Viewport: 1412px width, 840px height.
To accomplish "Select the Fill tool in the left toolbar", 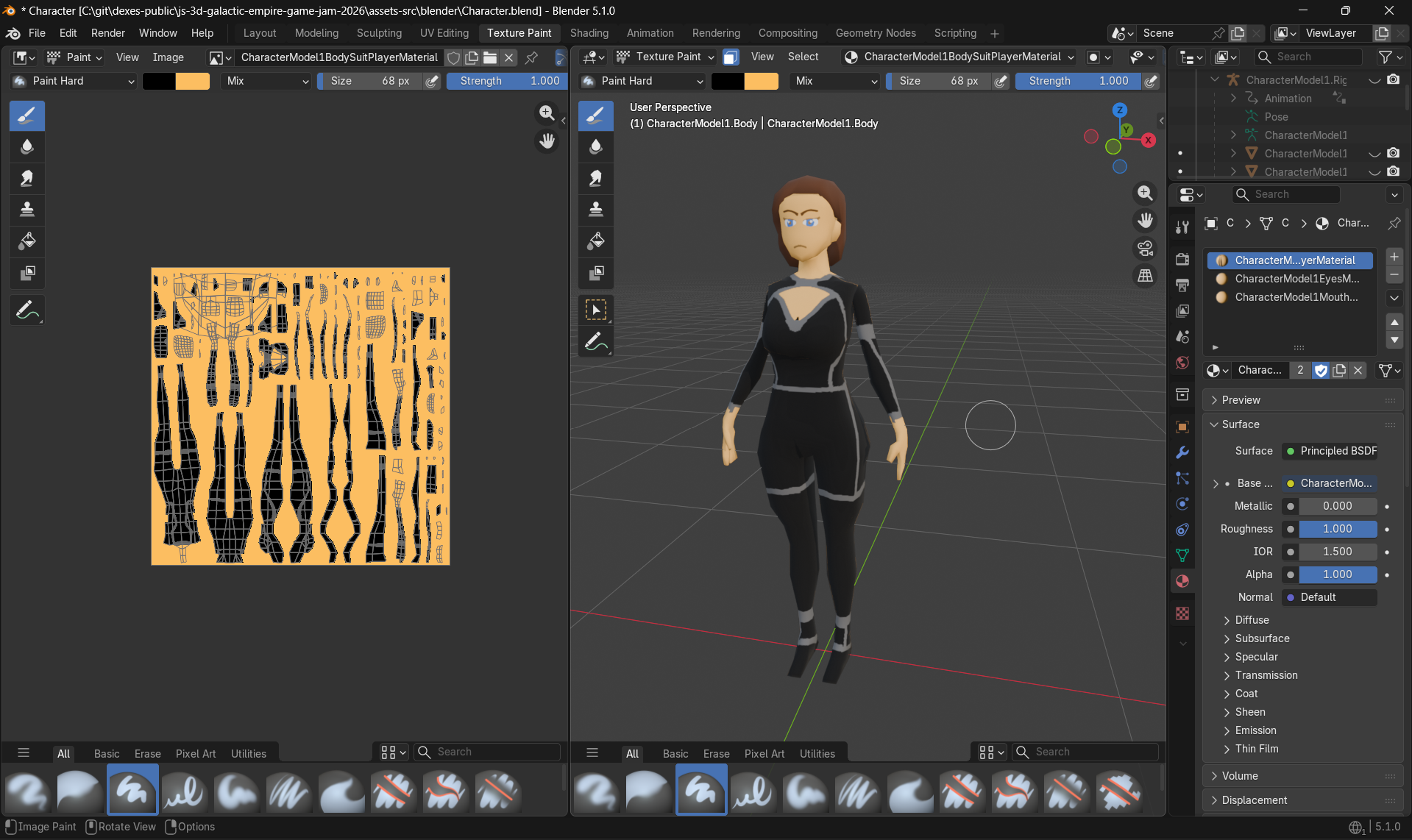I will [27, 241].
